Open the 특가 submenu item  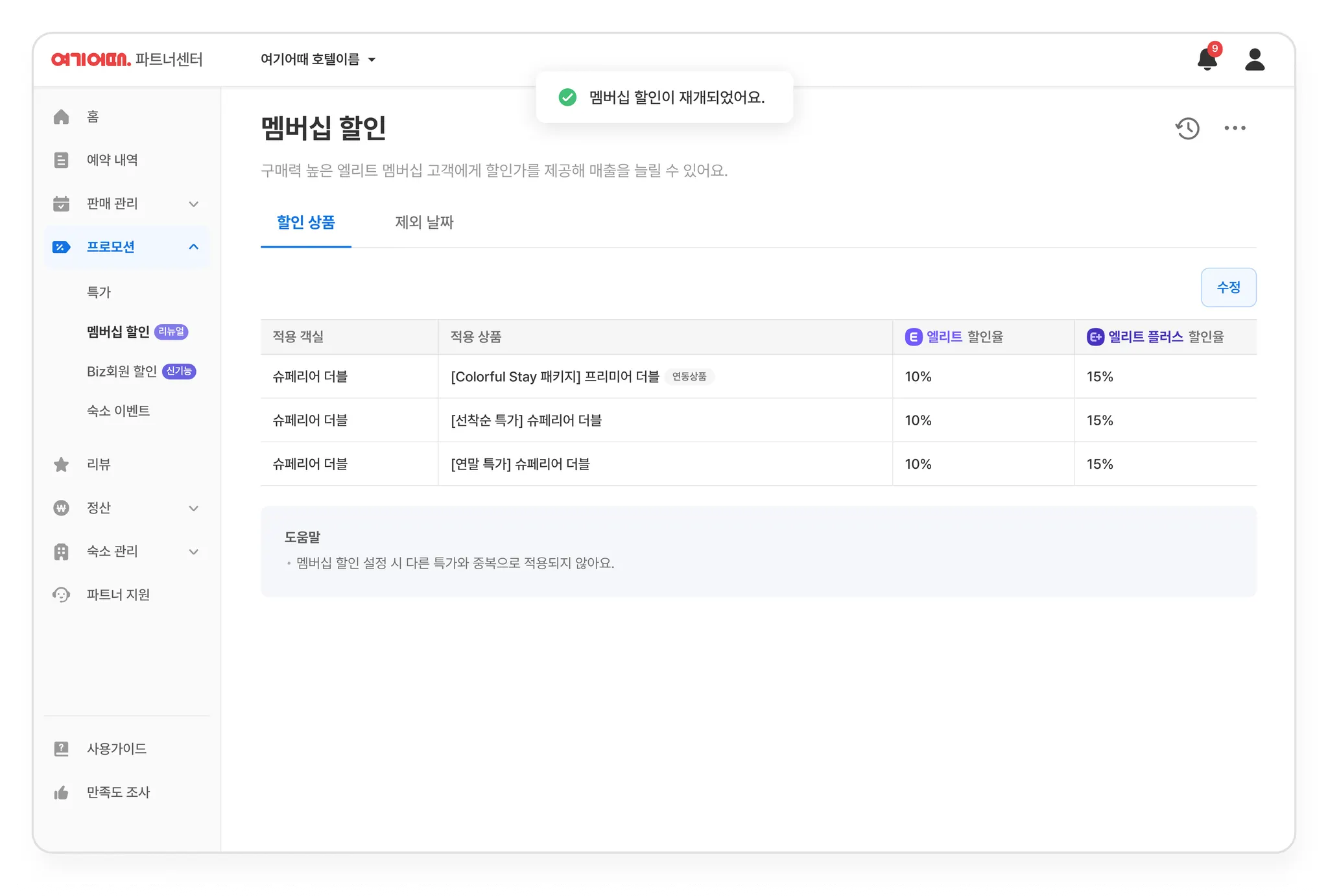[99, 292]
